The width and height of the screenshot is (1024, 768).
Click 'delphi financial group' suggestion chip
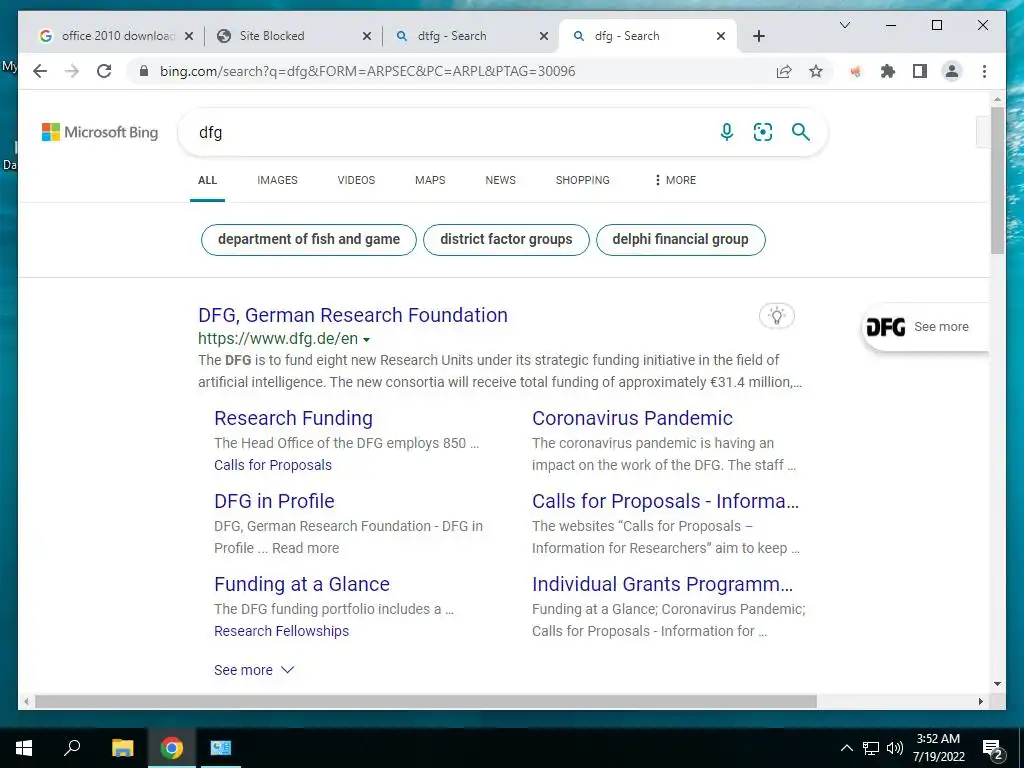(x=680, y=240)
